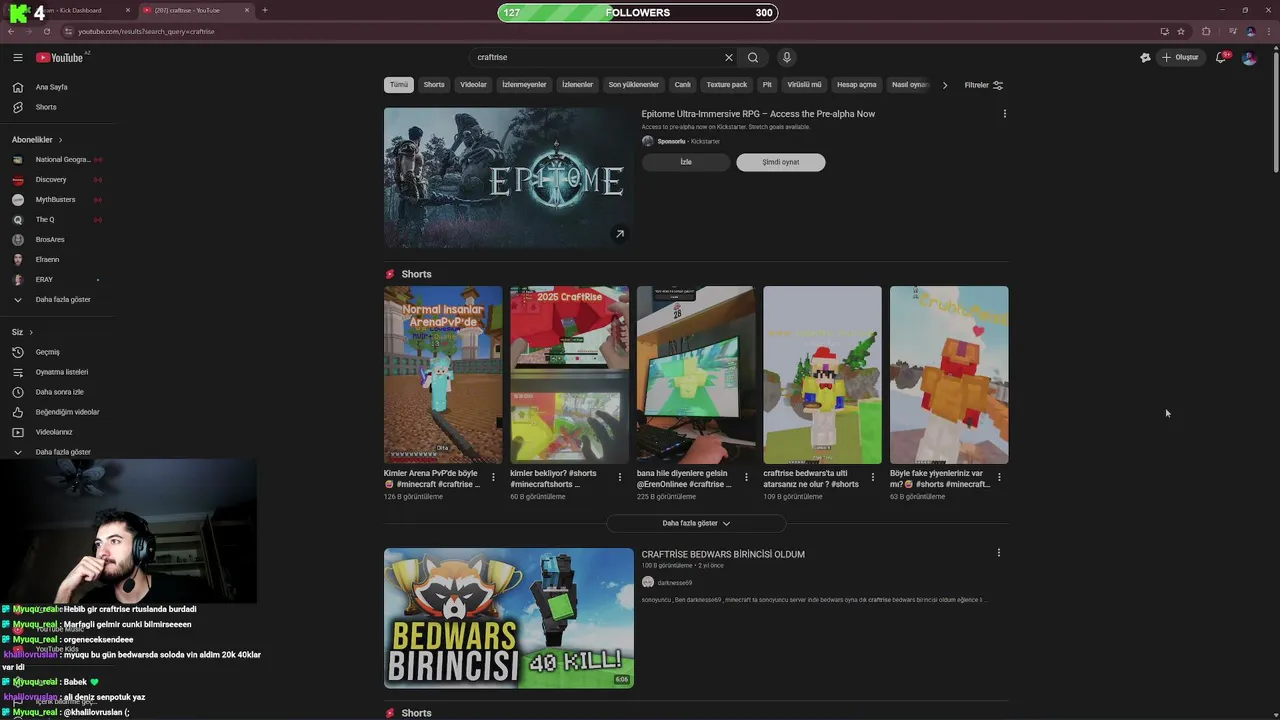The image size is (1280, 720).
Task: Select the Son yüklenenler filter chip
Action: (x=634, y=85)
